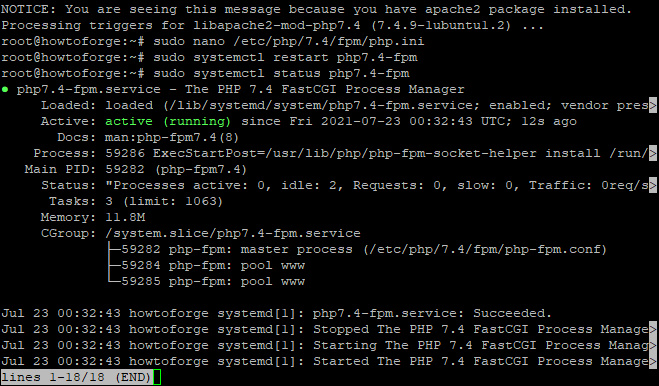
Task: Click the 'php7.4-fpm.service: Succeeded.' log line
Action: [x=276, y=313]
